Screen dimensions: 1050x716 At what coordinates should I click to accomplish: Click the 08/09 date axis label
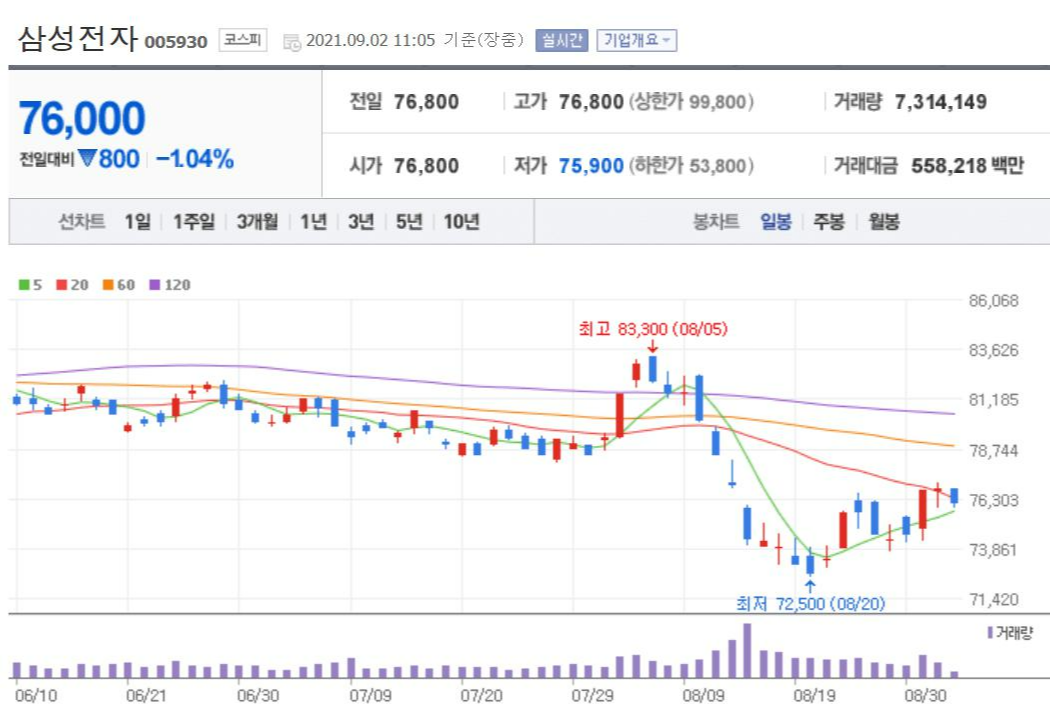point(703,696)
